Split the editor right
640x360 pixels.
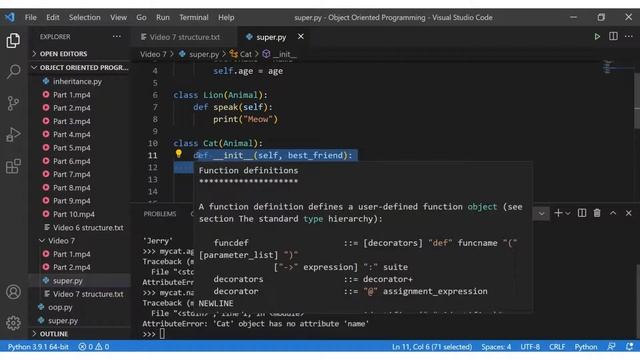tap(613, 36)
